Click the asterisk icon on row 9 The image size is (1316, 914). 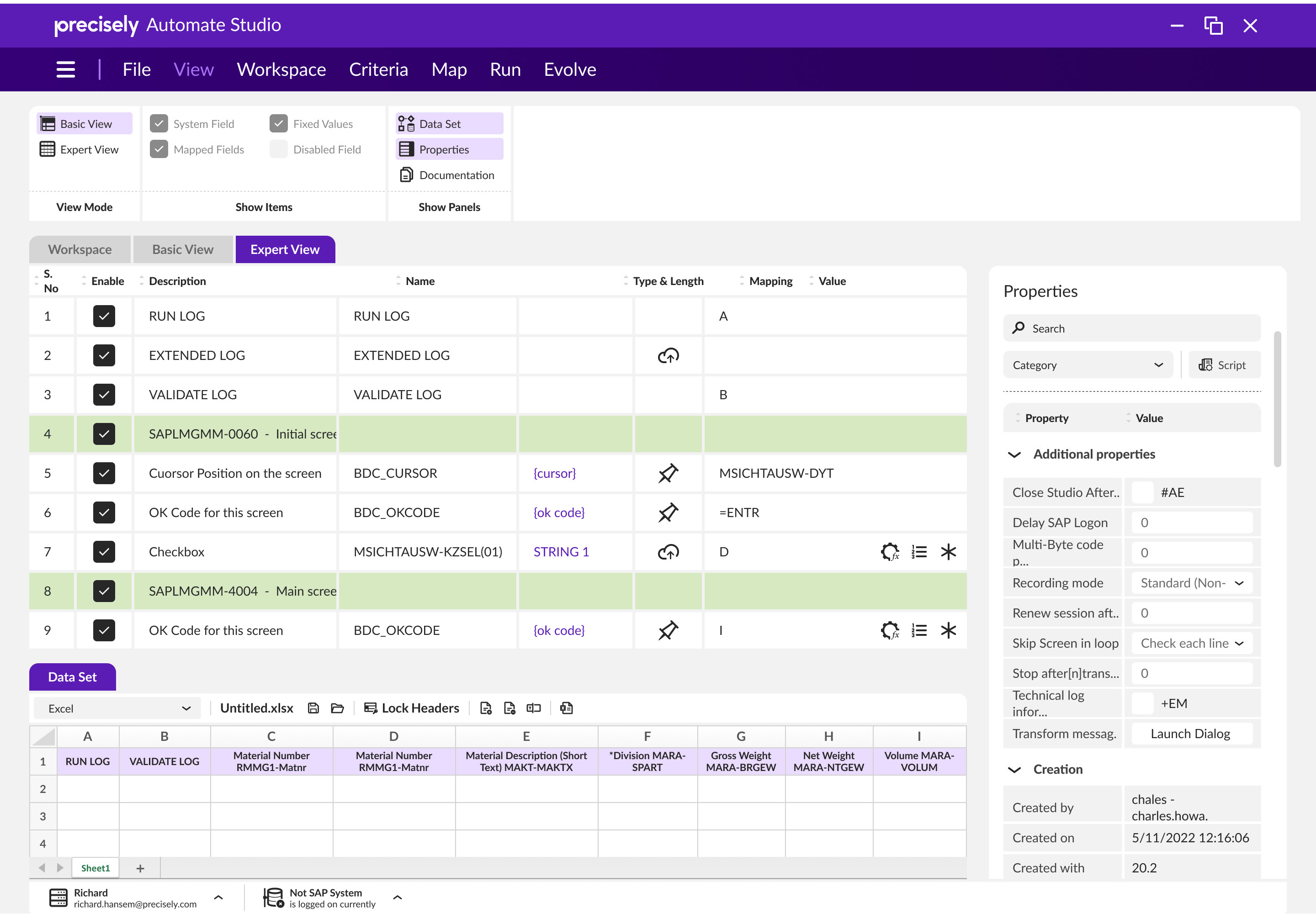(x=948, y=630)
